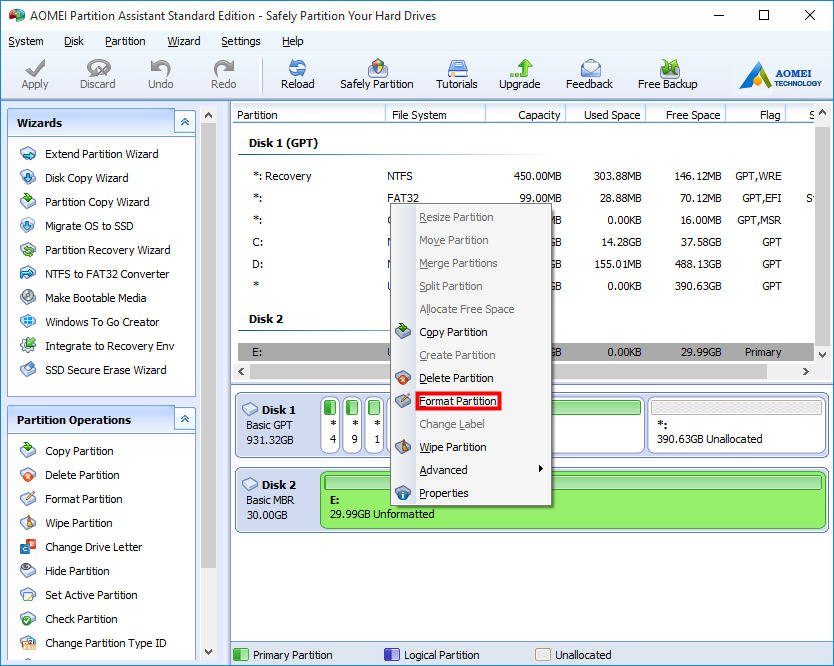This screenshot has width=834, height=666.
Task: Click the Apply checkmark icon in toolbar
Action: coord(35,68)
